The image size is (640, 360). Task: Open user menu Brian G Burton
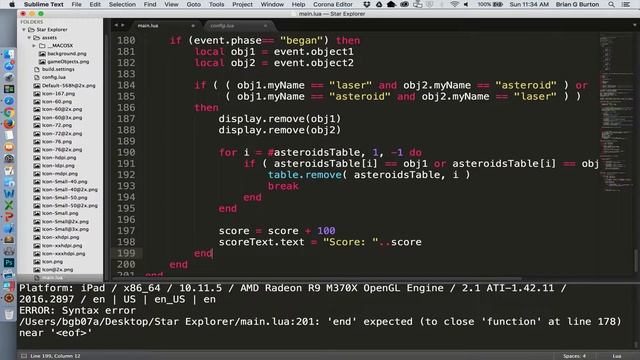(x=577, y=4)
